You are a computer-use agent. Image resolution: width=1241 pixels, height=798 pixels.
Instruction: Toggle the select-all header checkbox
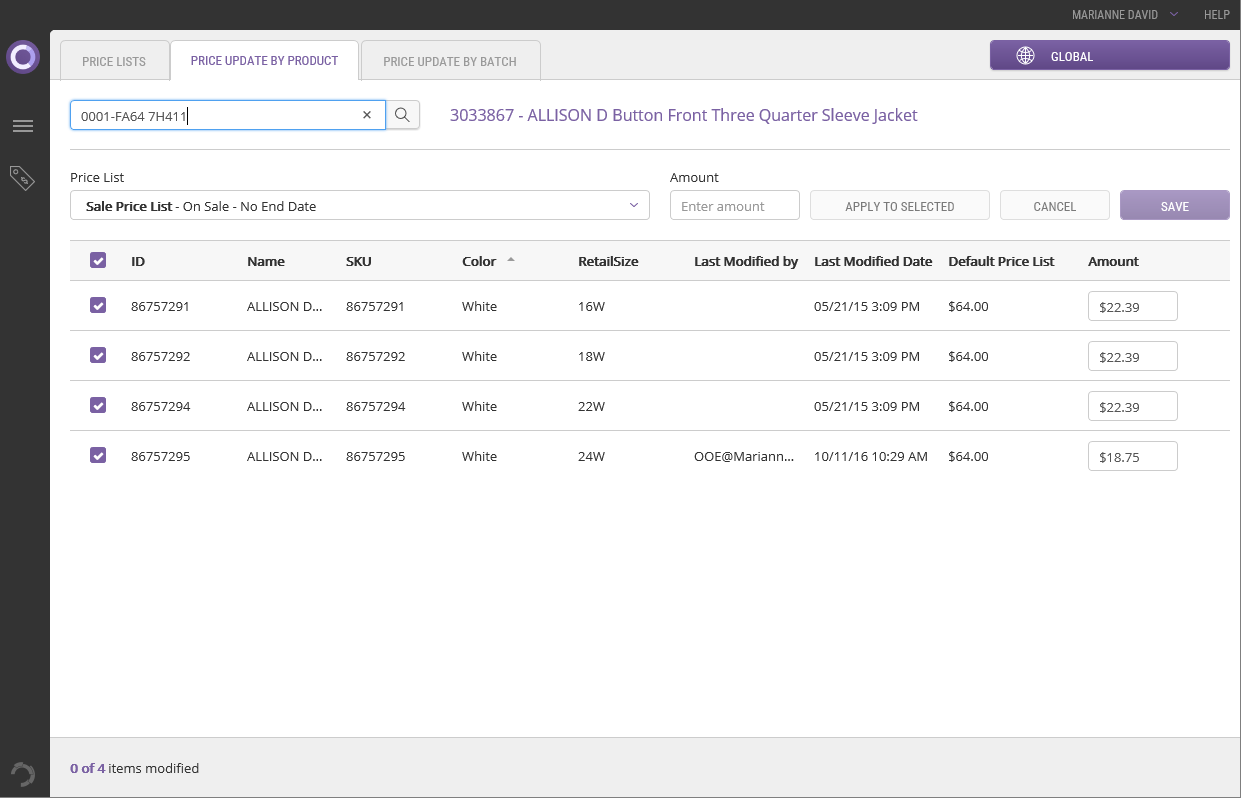98,260
